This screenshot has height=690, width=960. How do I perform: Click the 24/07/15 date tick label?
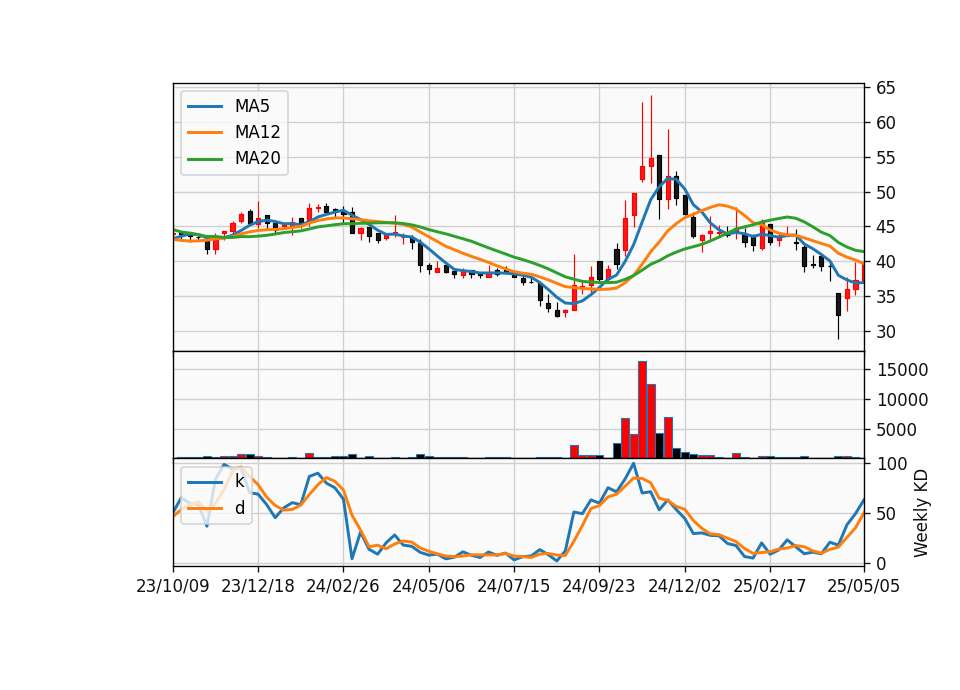[x=514, y=586]
